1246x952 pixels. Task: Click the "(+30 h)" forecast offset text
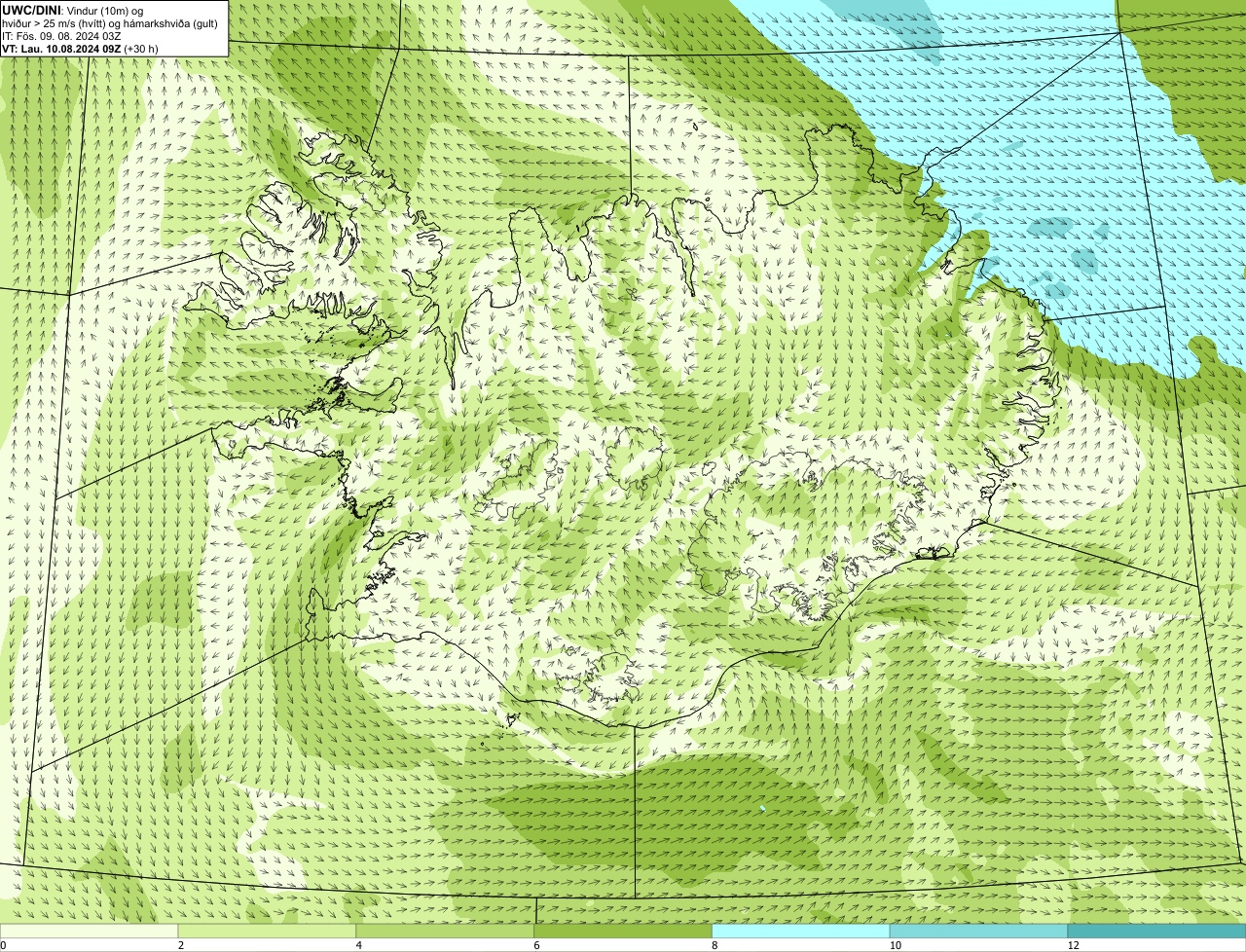(141, 49)
